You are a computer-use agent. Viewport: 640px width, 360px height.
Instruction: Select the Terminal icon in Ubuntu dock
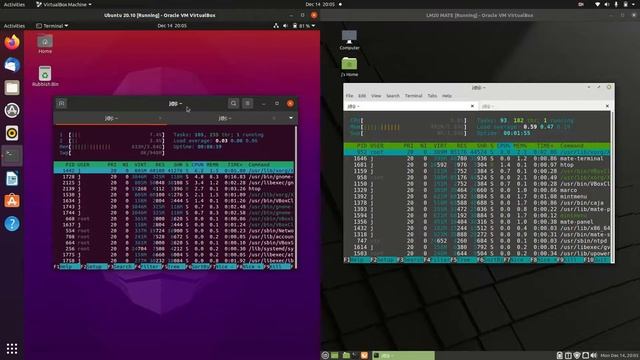click(12, 156)
